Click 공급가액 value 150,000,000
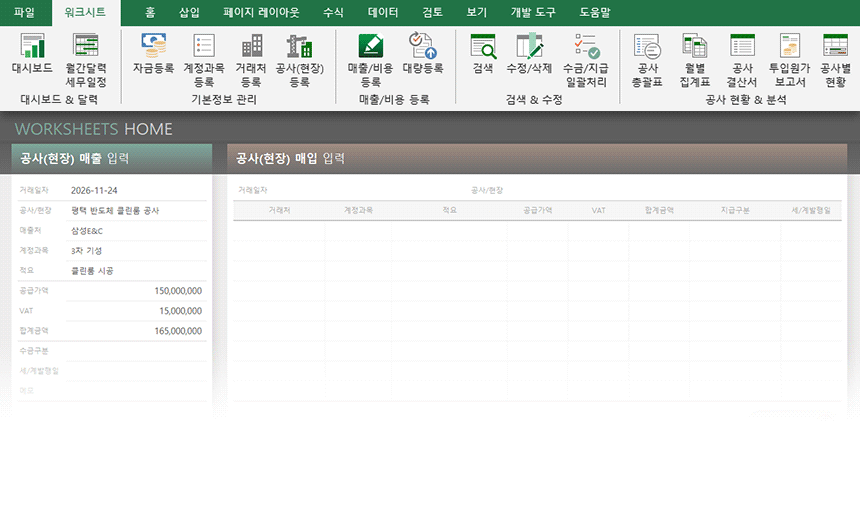Viewport: 860px width, 510px height. click(x=178, y=291)
